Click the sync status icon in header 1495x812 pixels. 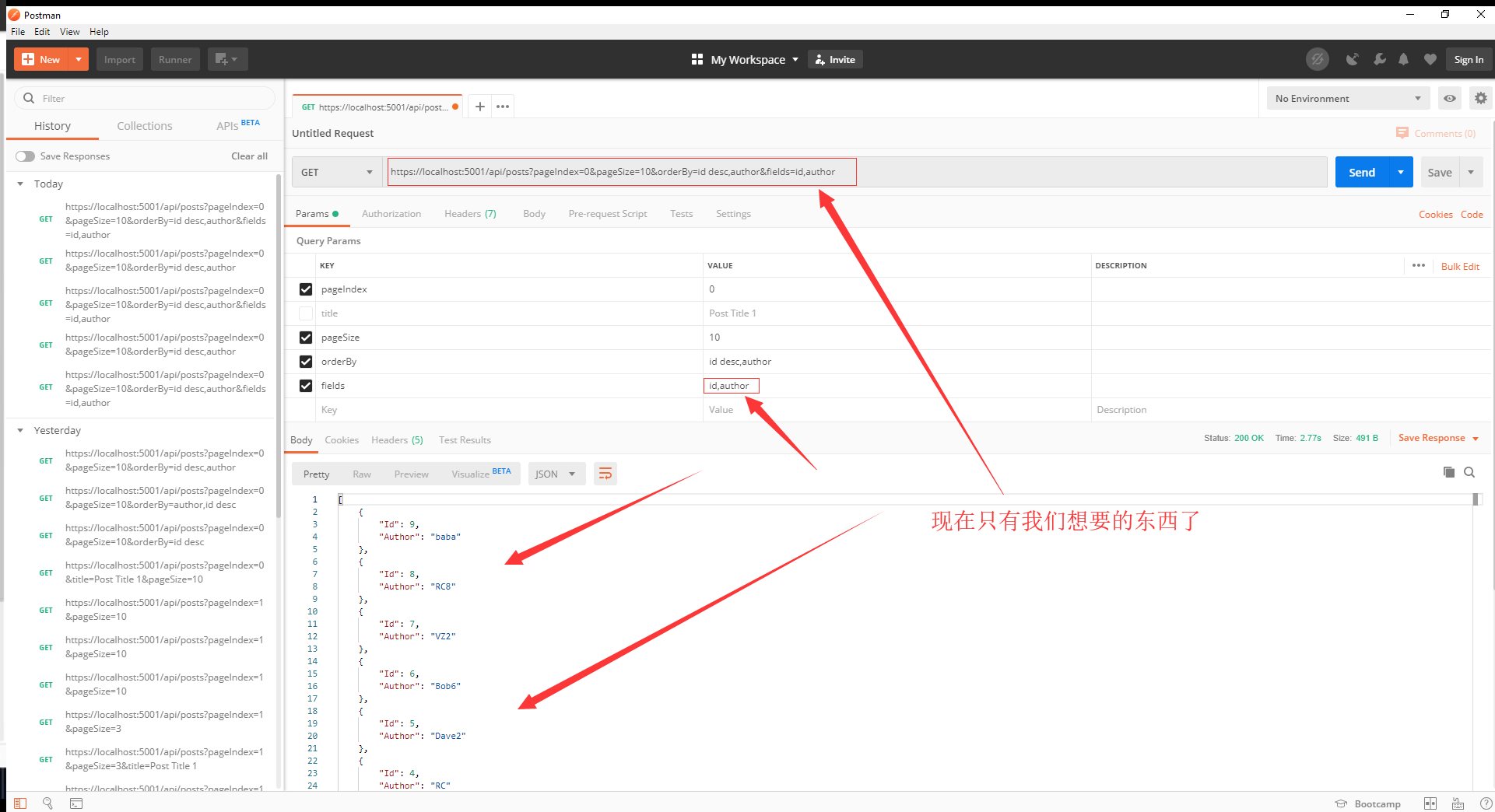(1317, 59)
